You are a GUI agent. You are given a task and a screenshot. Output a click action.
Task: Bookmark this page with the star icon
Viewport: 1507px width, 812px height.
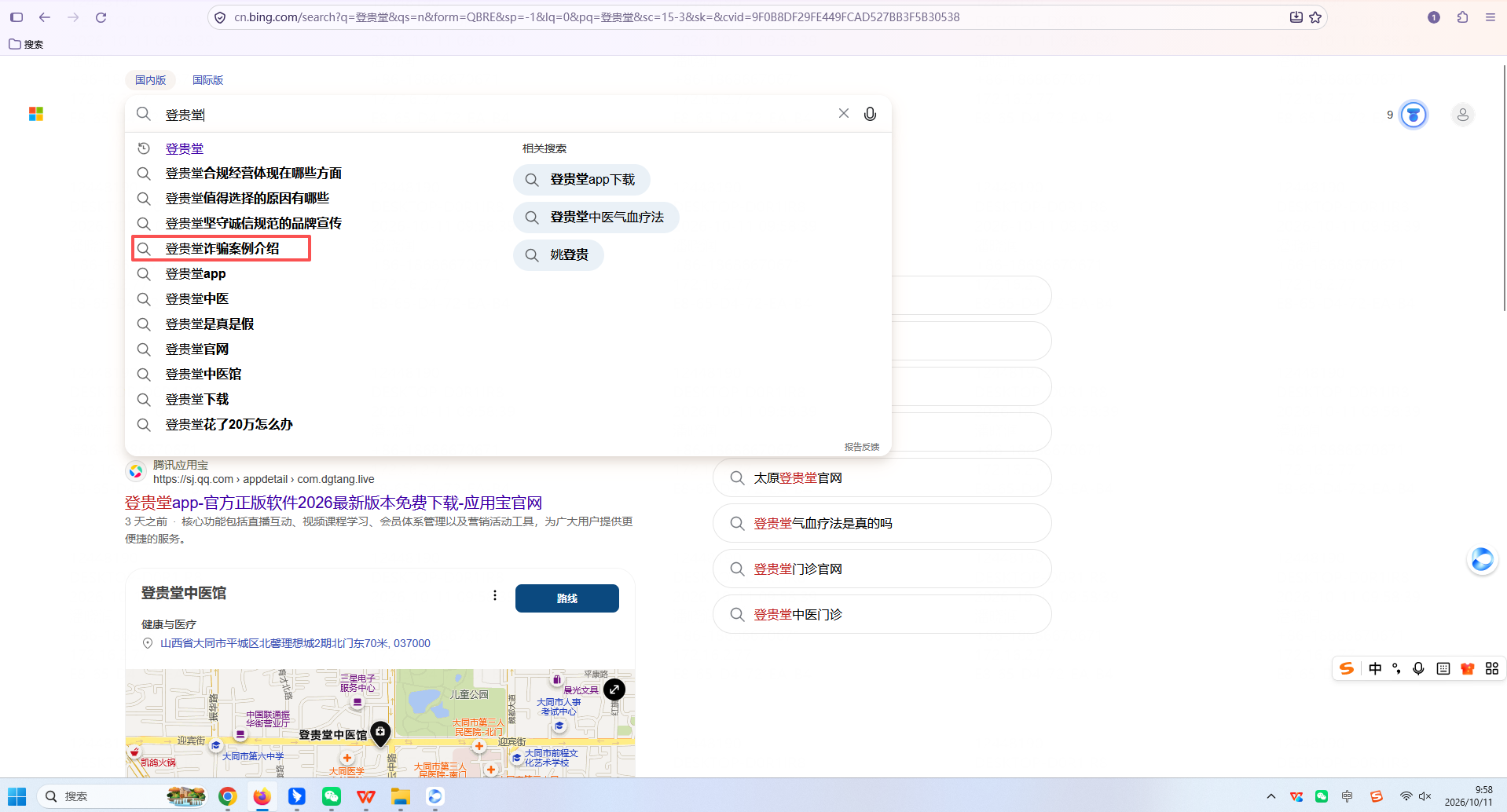click(1315, 17)
